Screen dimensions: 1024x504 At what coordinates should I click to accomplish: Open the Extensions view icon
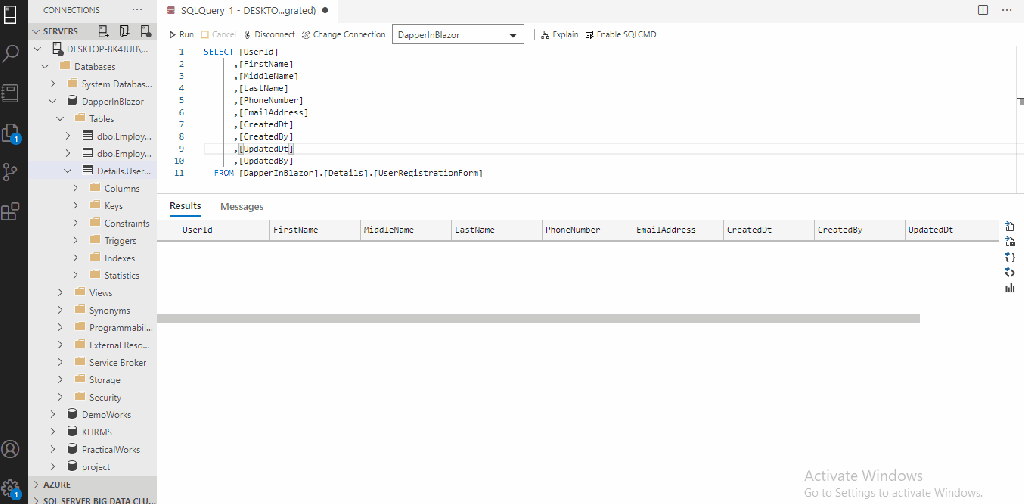point(12,211)
